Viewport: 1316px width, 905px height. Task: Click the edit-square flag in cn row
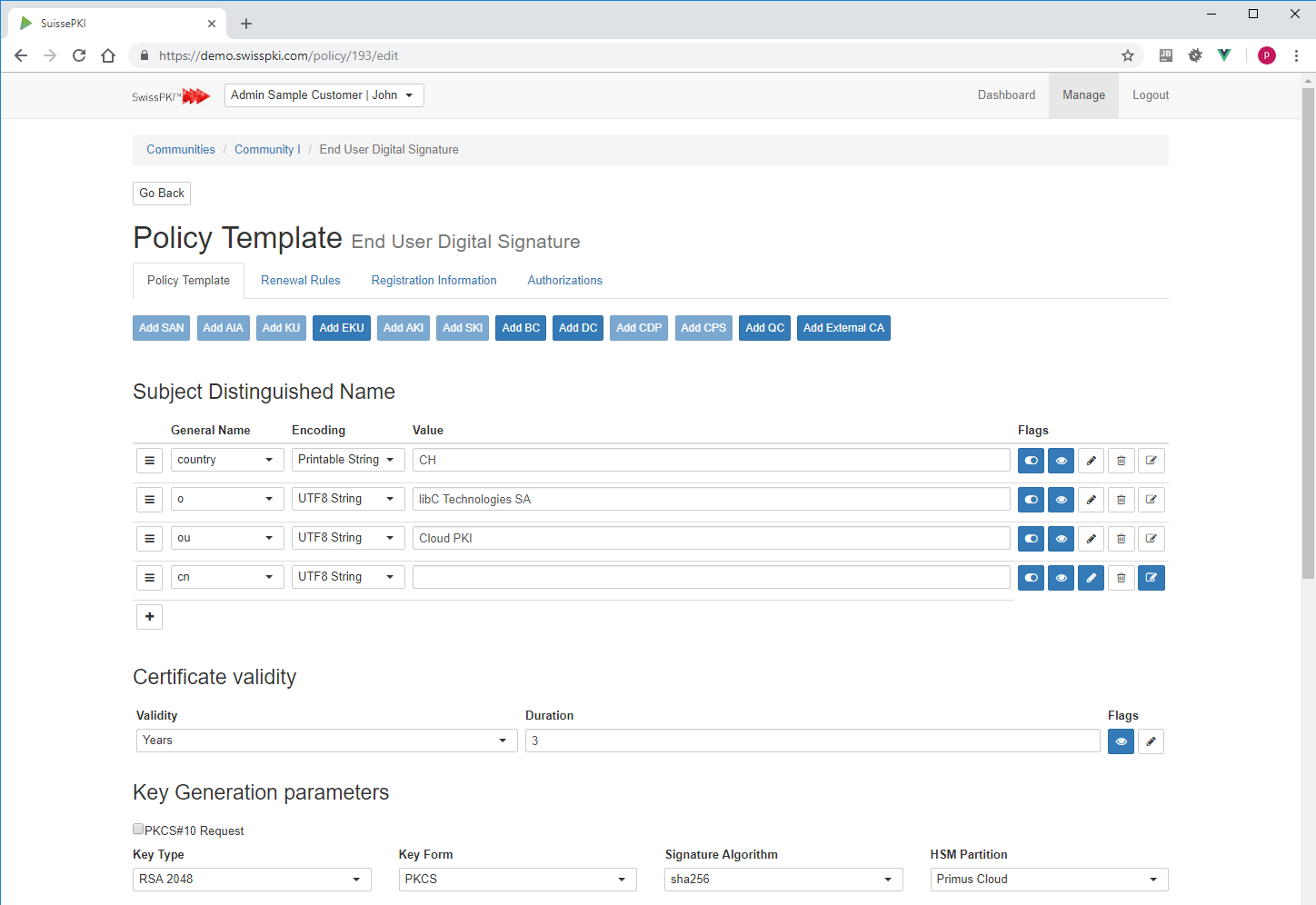[x=1151, y=578]
